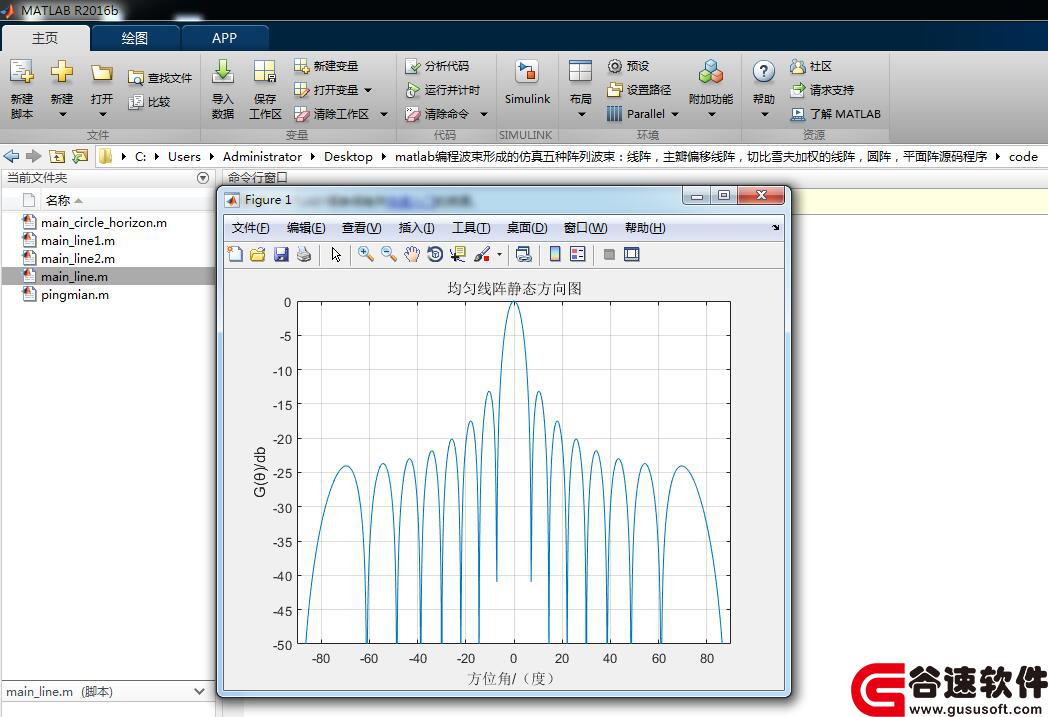Toggle Data Cursor tool
Screen dimensions: 1048x717
pyautogui.click(x=458, y=254)
